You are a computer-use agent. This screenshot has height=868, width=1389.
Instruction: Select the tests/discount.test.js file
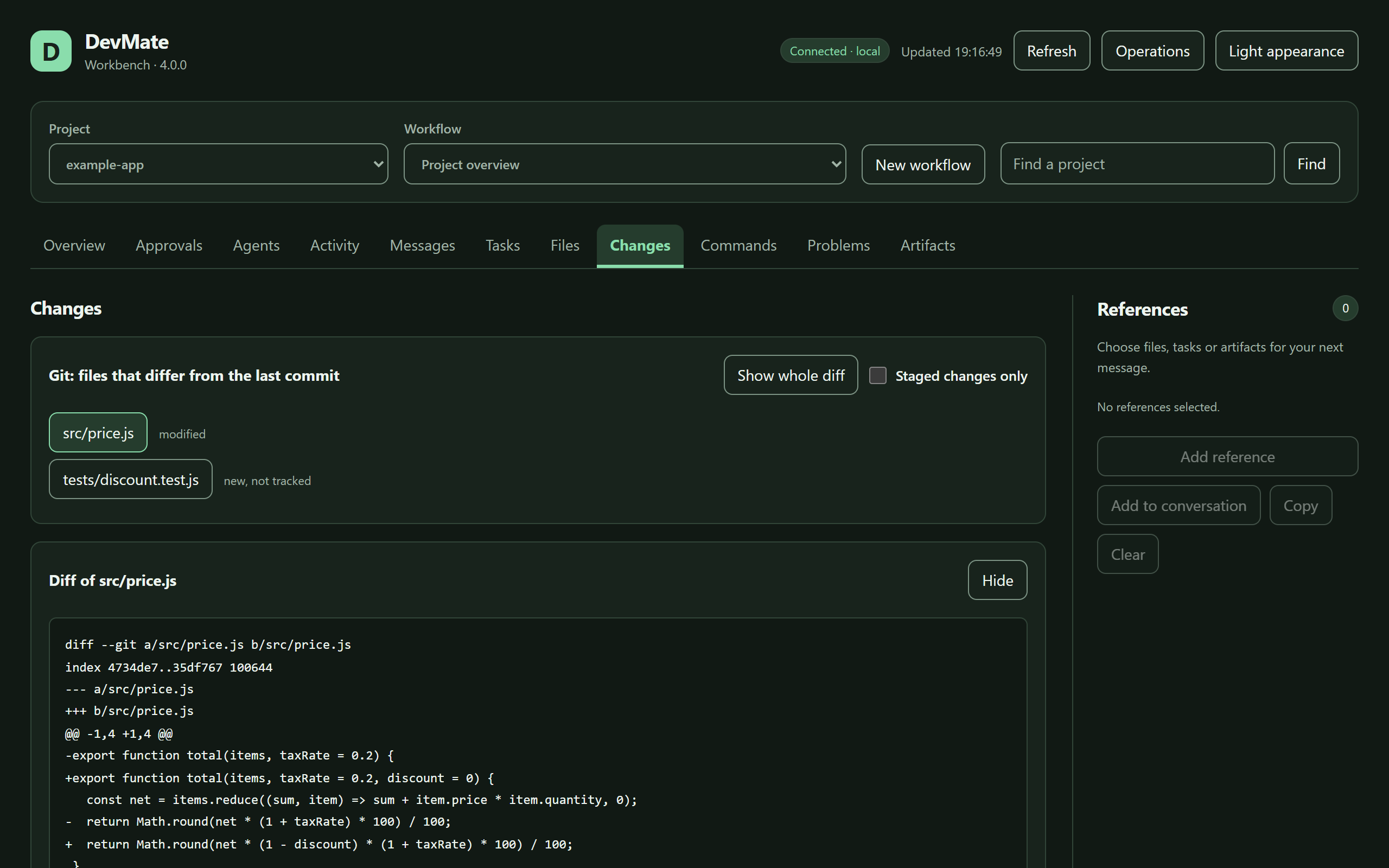pos(130,480)
